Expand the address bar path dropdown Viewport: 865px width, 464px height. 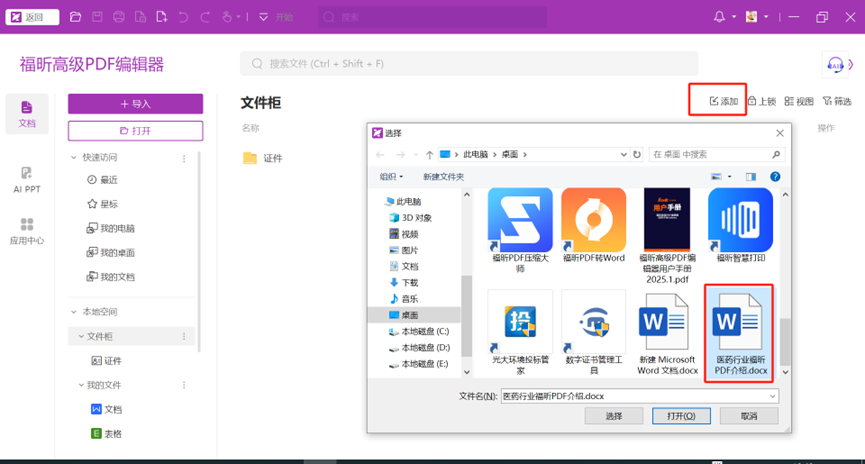pyautogui.click(x=623, y=154)
